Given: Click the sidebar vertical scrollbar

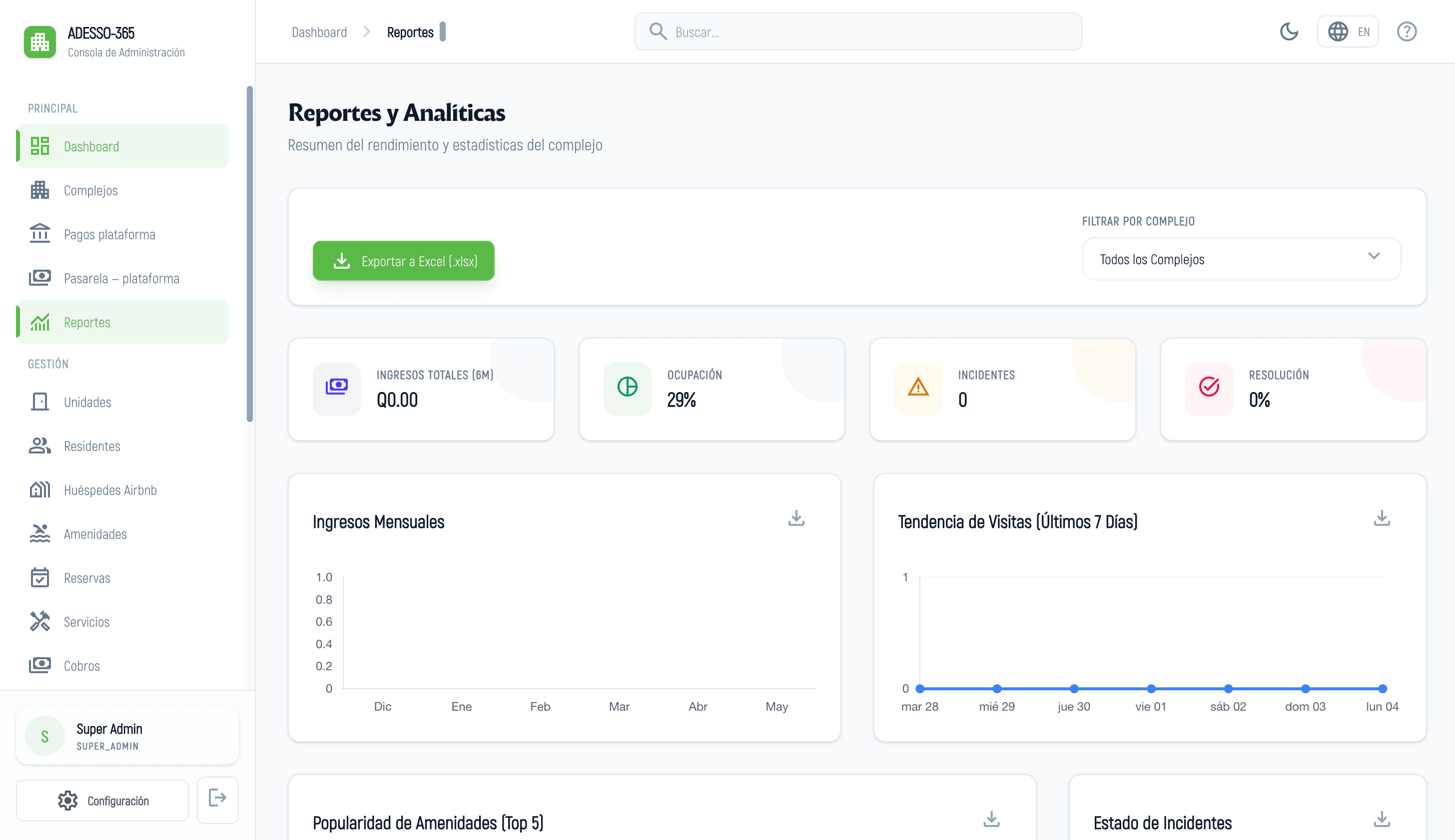Looking at the screenshot, I should pos(250,254).
